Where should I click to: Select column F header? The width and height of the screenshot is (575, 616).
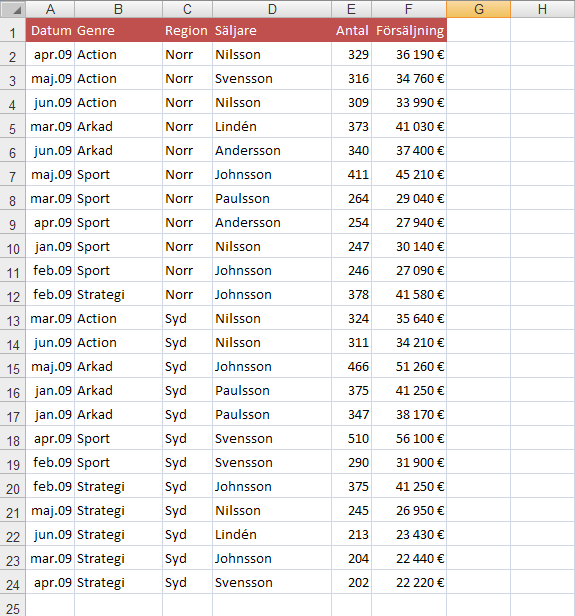(409, 9)
